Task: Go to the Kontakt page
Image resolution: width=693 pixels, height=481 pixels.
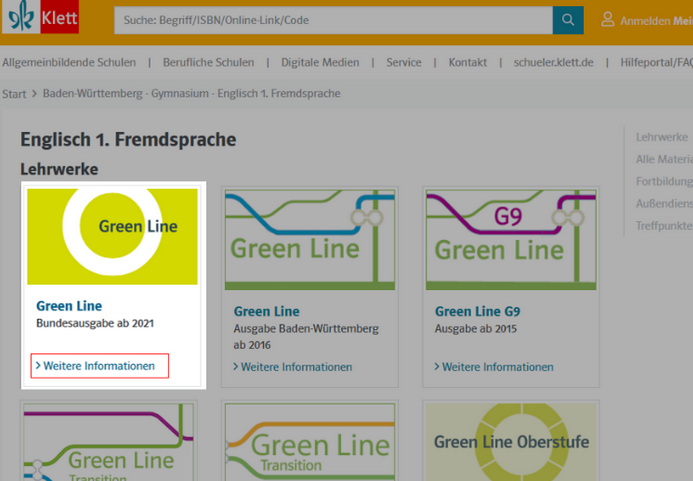Action: point(468,62)
